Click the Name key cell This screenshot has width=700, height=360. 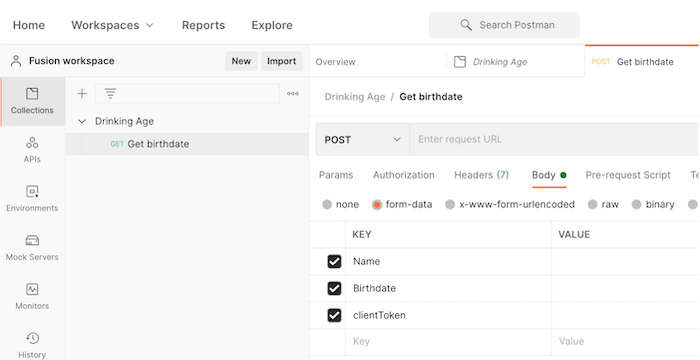448,261
